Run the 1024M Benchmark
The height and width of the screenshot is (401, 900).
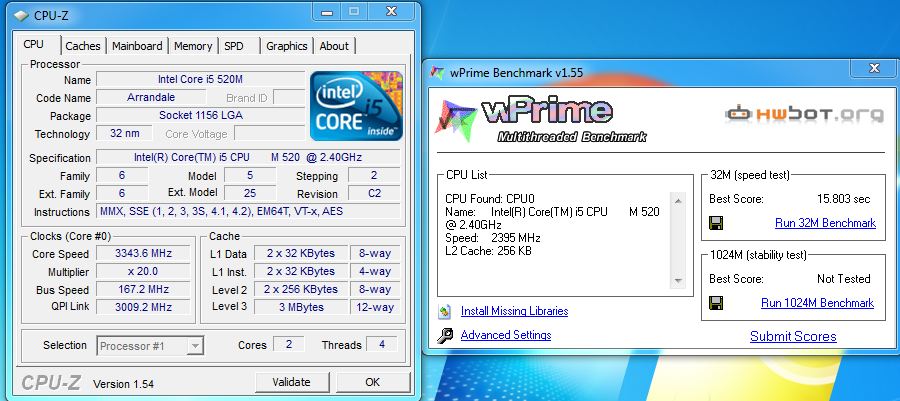click(817, 303)
